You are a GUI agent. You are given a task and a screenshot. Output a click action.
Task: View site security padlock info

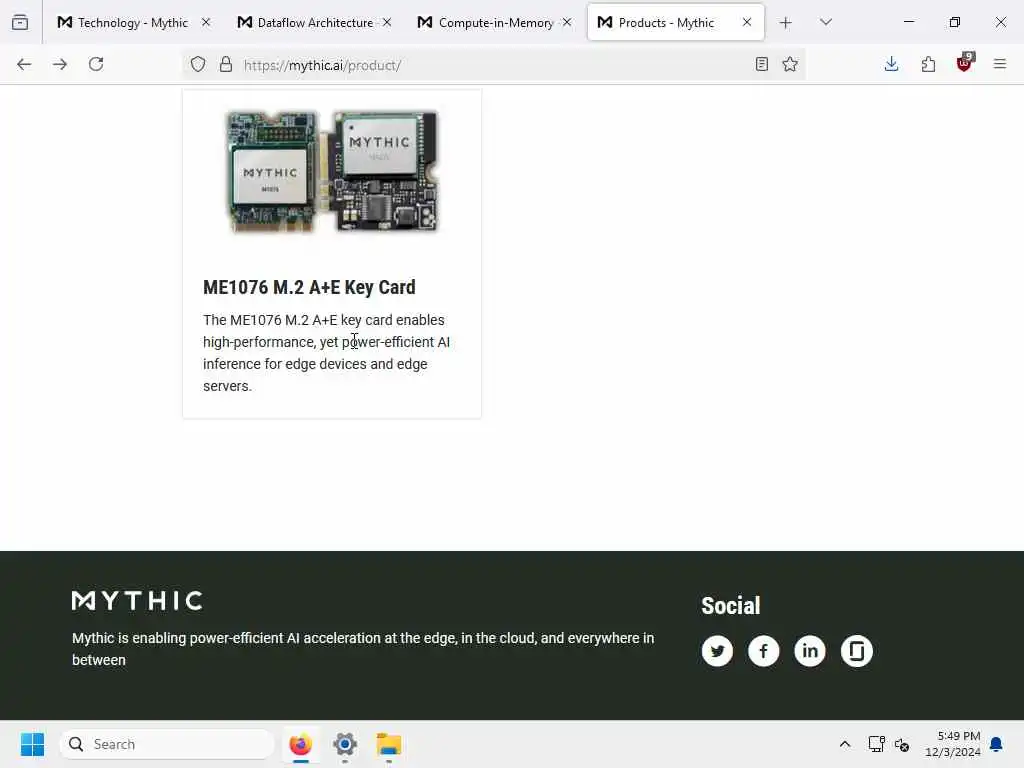point(226,64)
